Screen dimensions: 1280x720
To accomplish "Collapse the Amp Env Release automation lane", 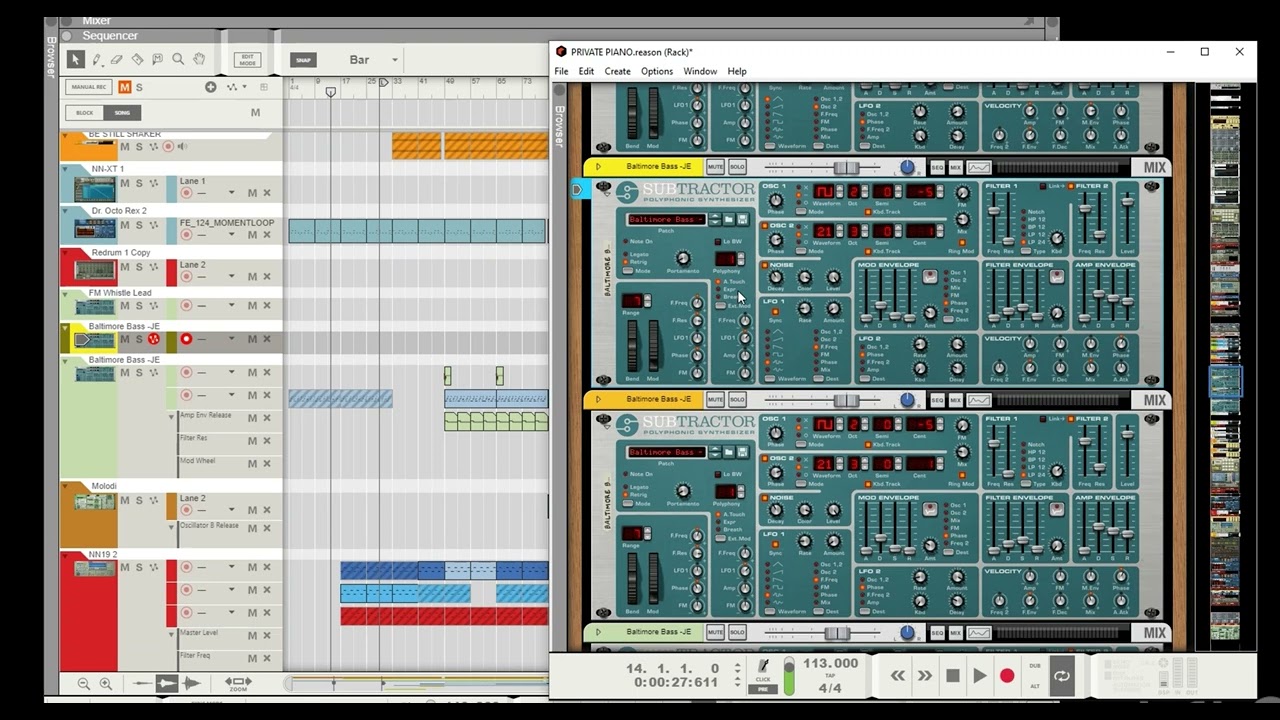I will coord(172,416).
